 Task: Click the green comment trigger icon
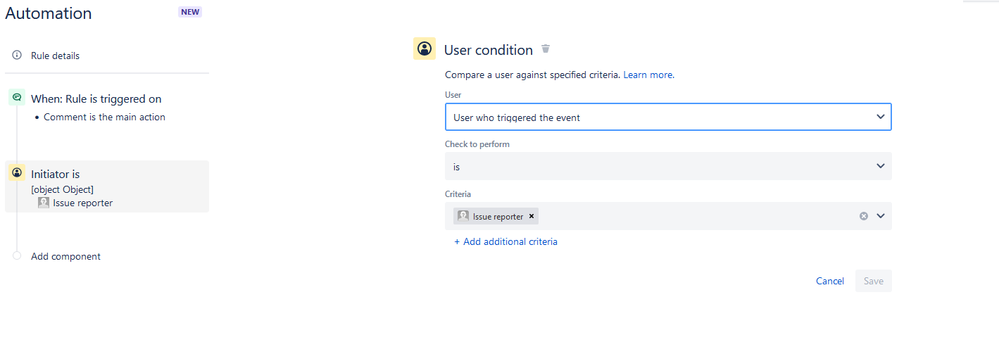(17, 97)
